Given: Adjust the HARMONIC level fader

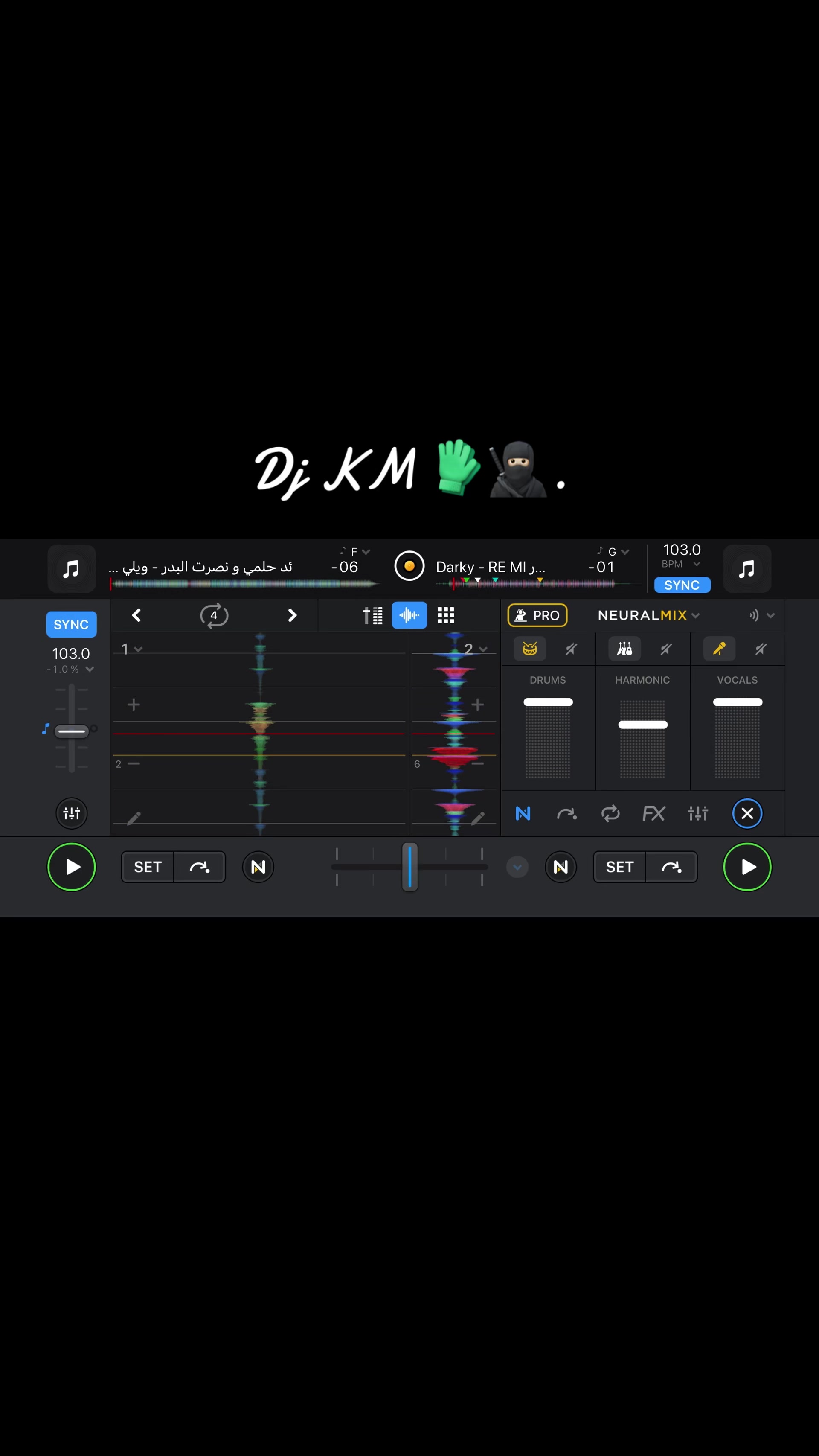Looking at the screenshot, I should click(643, 725).
